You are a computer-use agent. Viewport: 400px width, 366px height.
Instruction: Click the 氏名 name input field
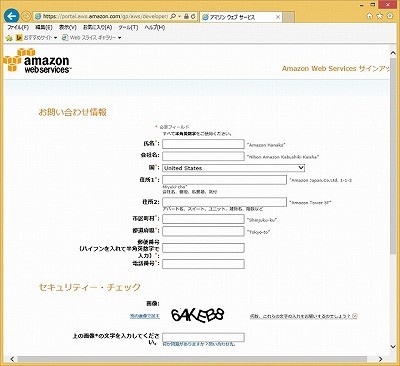pyautogui.click(x=203, y=144)
